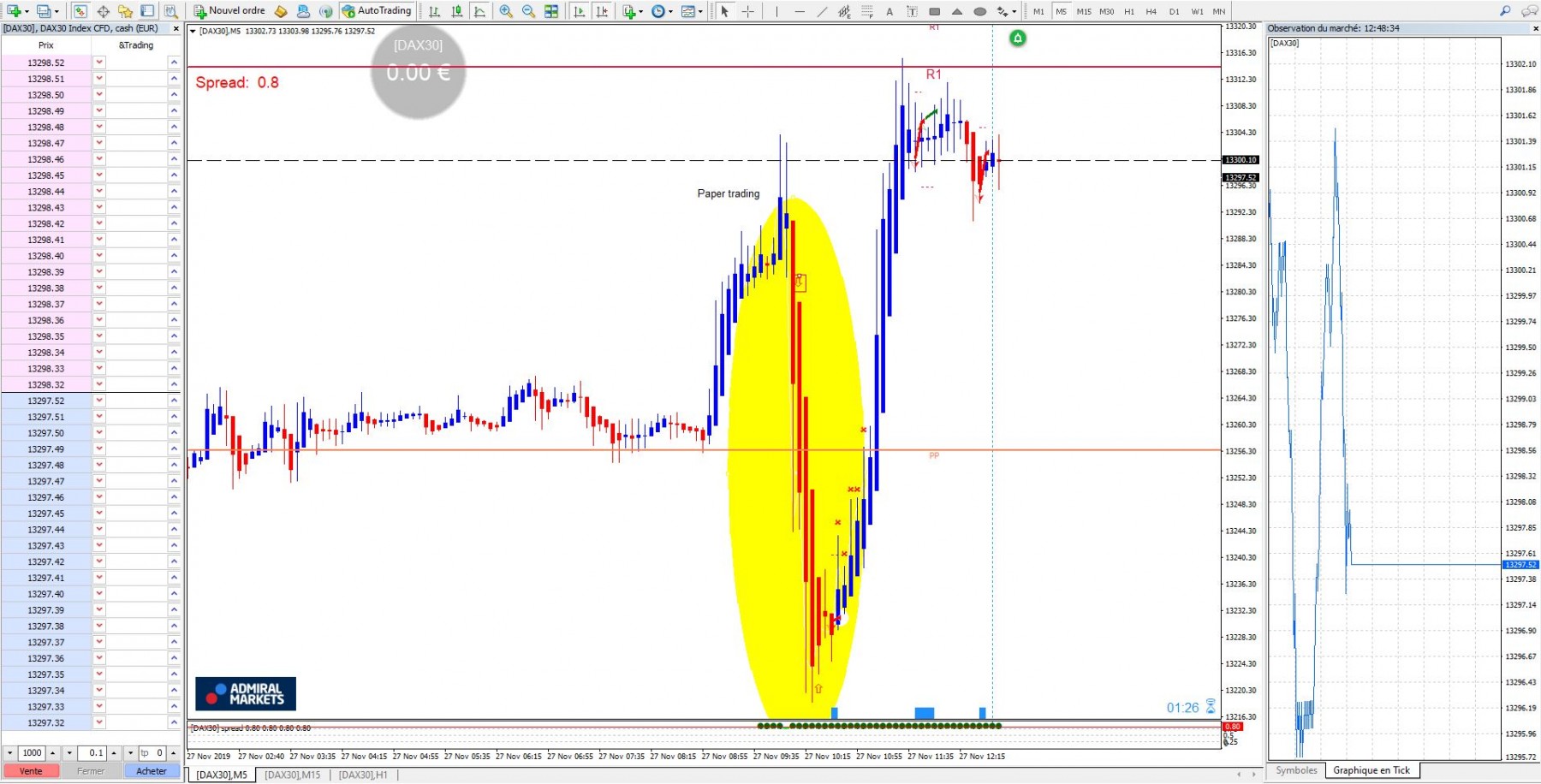Click the 0.1 lot size field
The height and width of the screenshot is (784, 1541).
(x=92, y=753)
